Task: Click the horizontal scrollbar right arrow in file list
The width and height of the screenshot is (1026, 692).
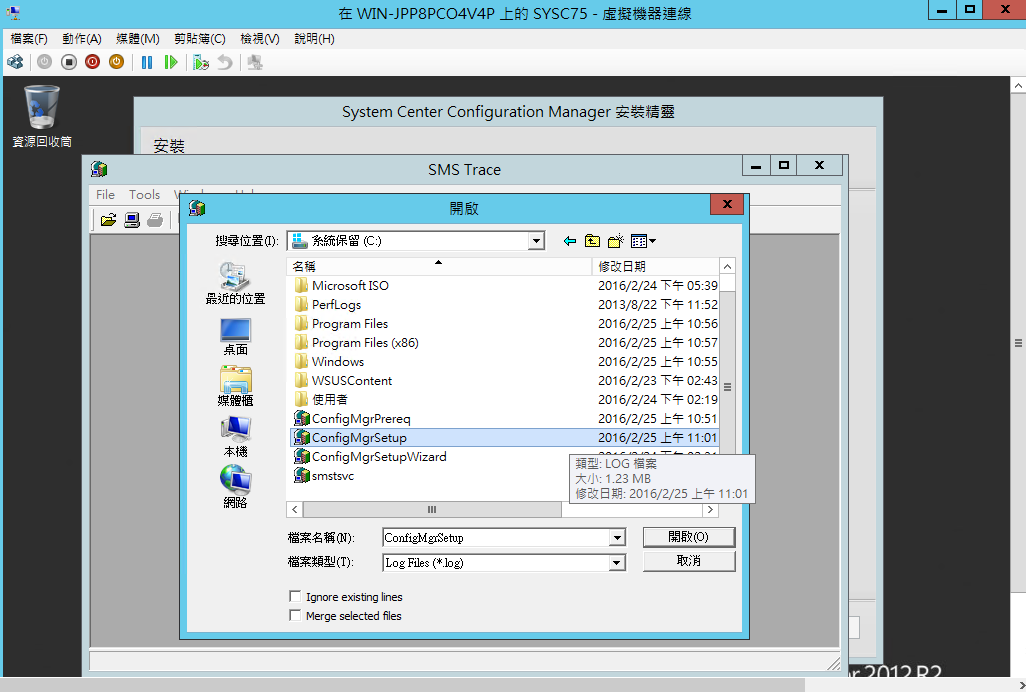Action: pos(711,510)
